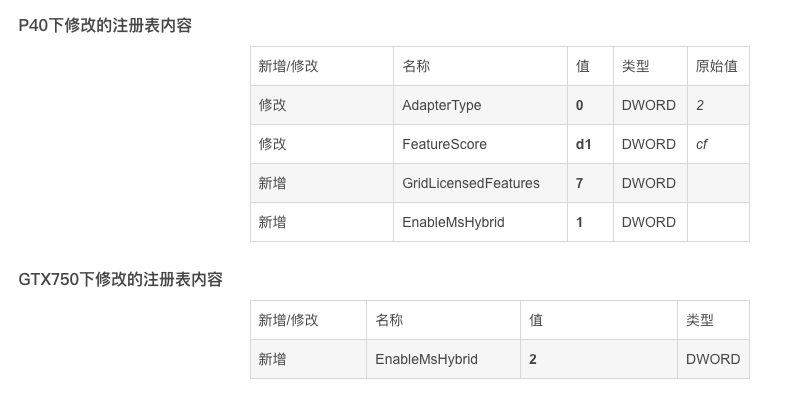Click the DWORD cell in the GTX750 table
The height and width of the screenshot is (407, 804).
[713, 359]
